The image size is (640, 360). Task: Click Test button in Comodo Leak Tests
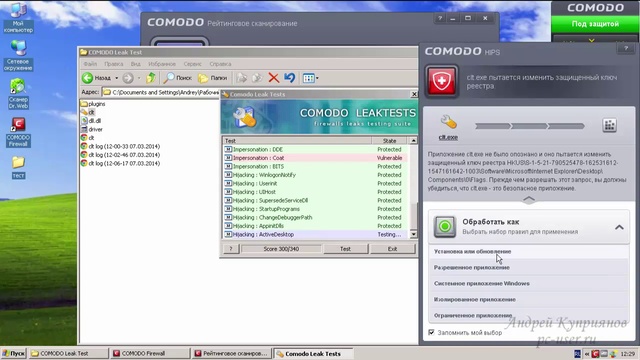point(345,249)
